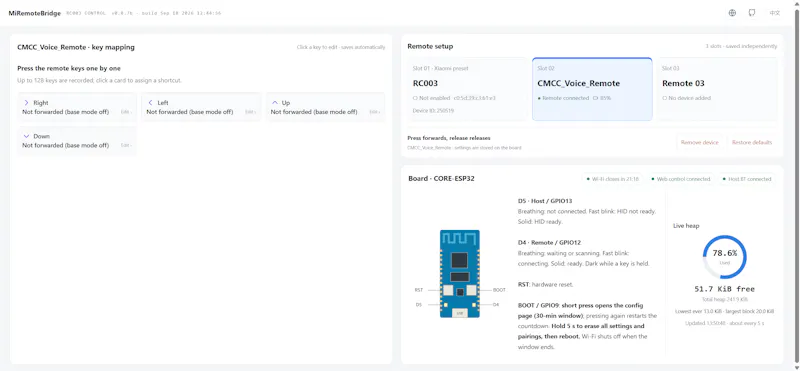Open Edit on the Down key card

pyautogui.click(x=126, y=145)
